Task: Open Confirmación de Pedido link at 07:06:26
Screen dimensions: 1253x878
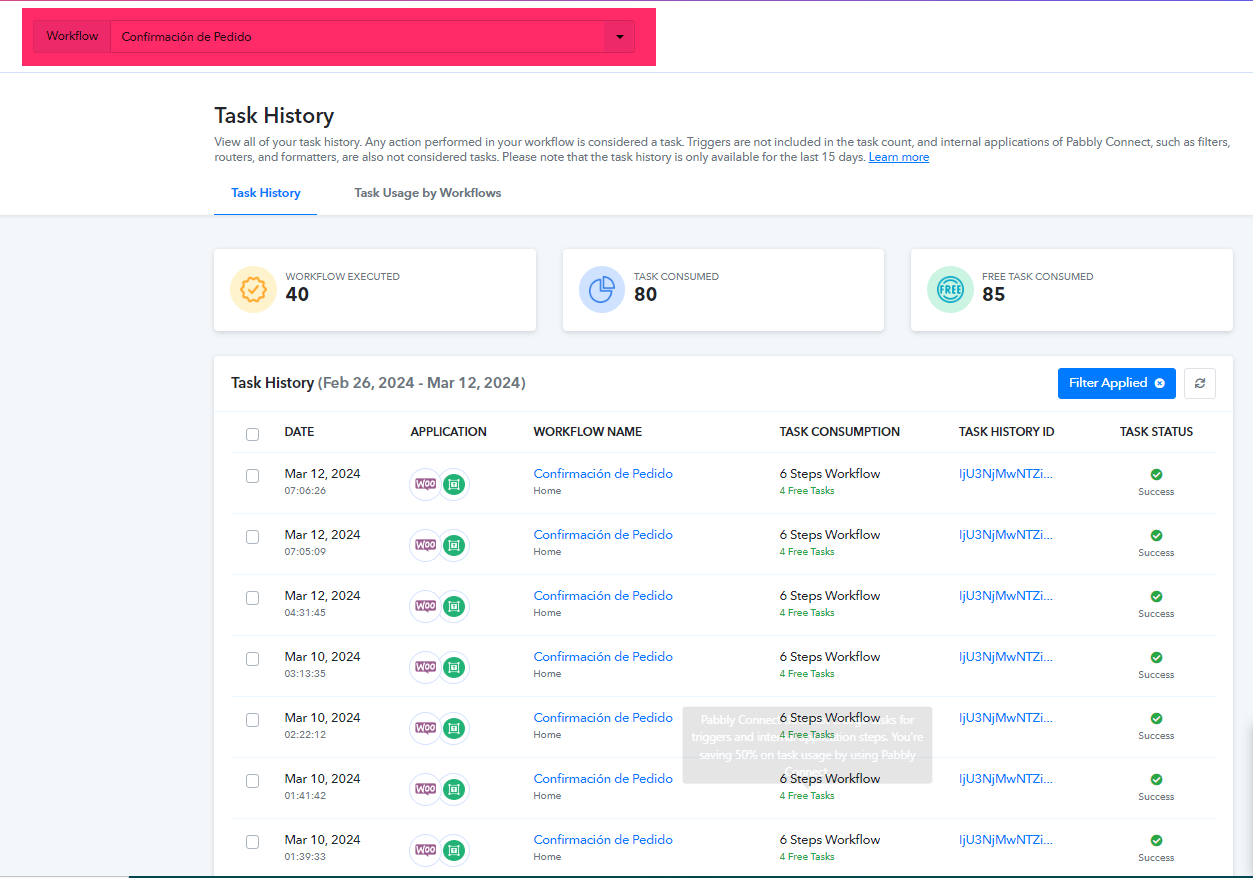Action: coord(603,474)
